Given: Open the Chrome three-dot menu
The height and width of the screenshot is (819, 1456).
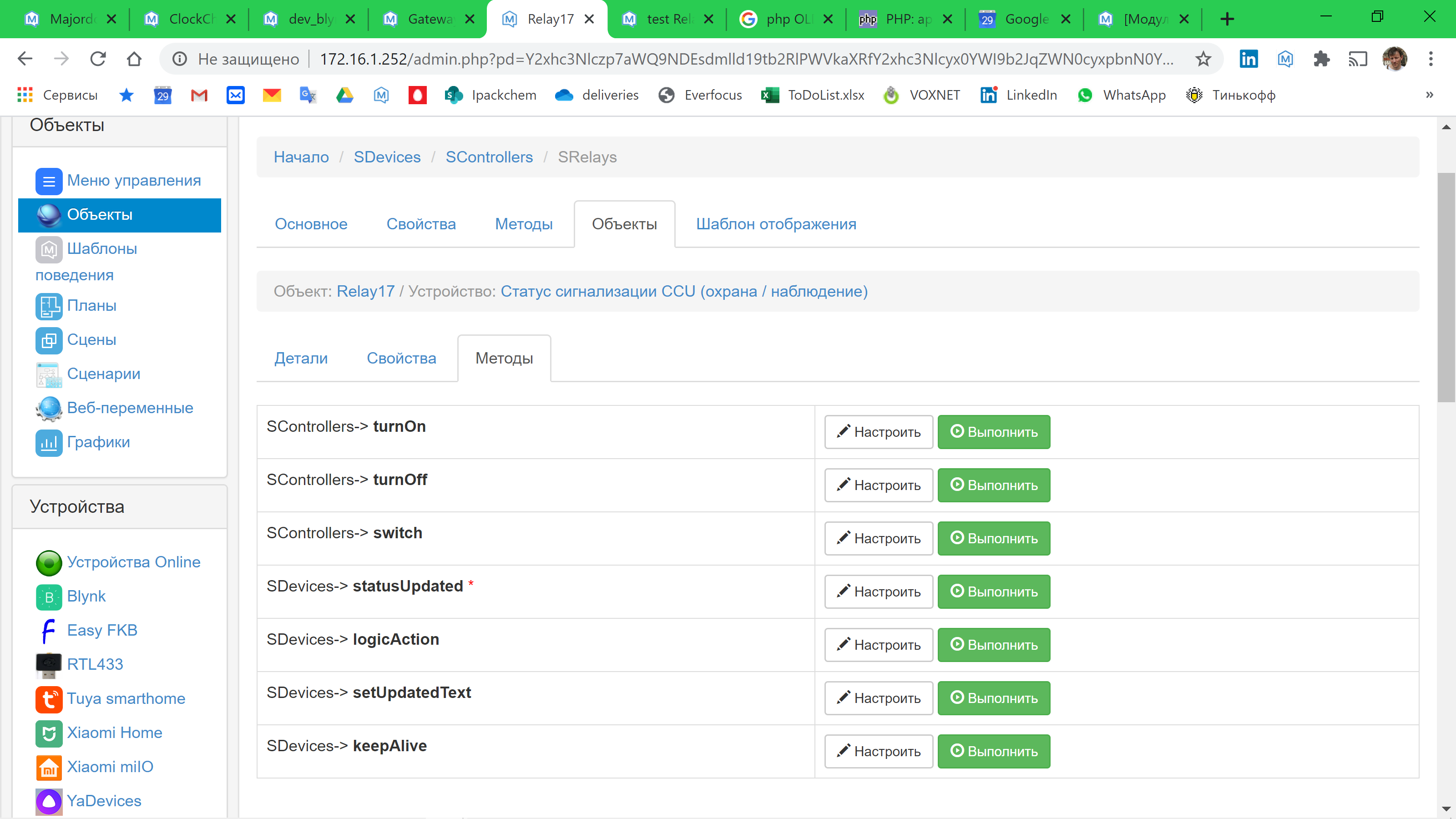Looking at the screenshot, I should [1431, 59].
